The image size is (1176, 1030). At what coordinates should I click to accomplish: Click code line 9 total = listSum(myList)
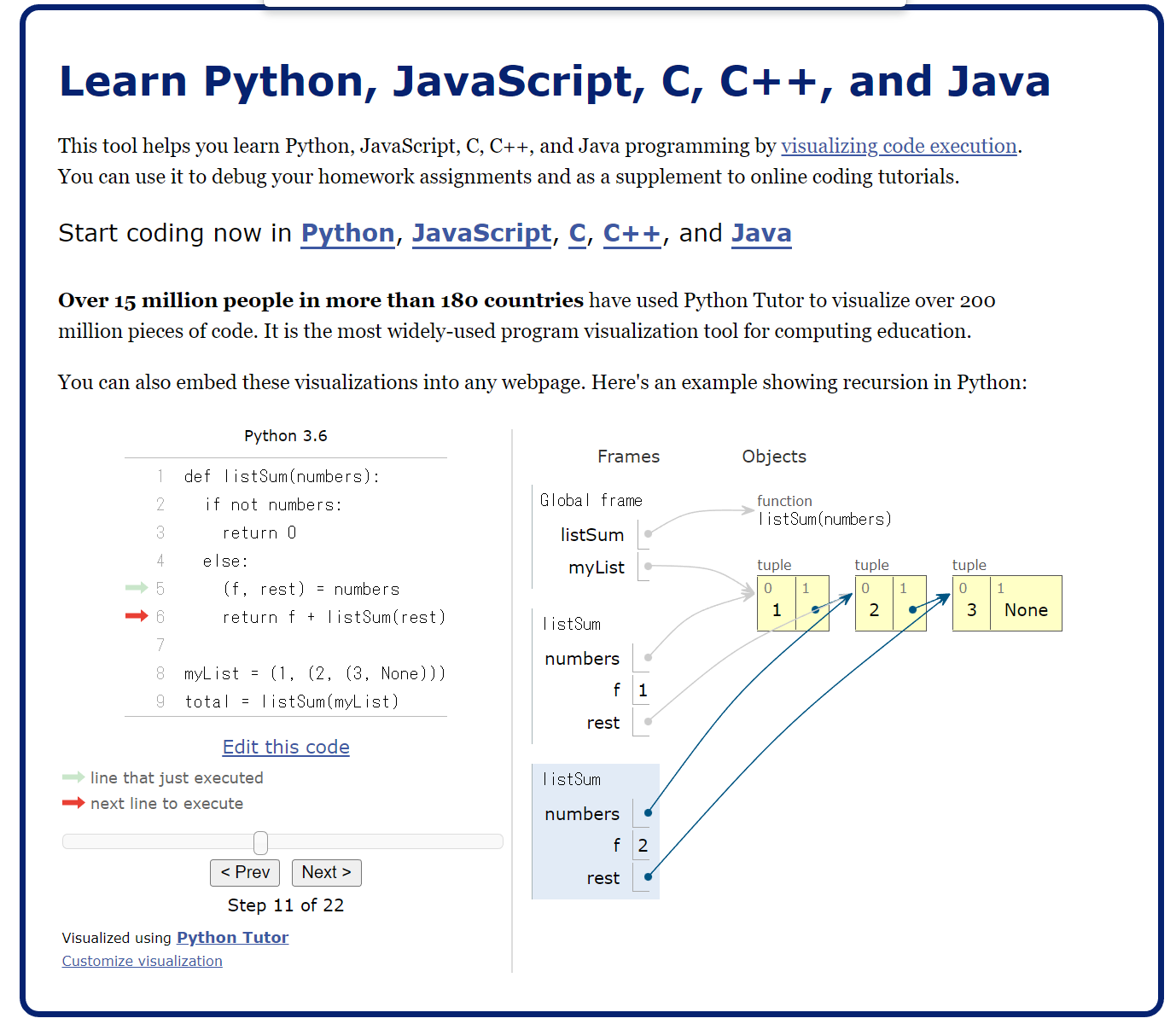[x=292, y=701]
